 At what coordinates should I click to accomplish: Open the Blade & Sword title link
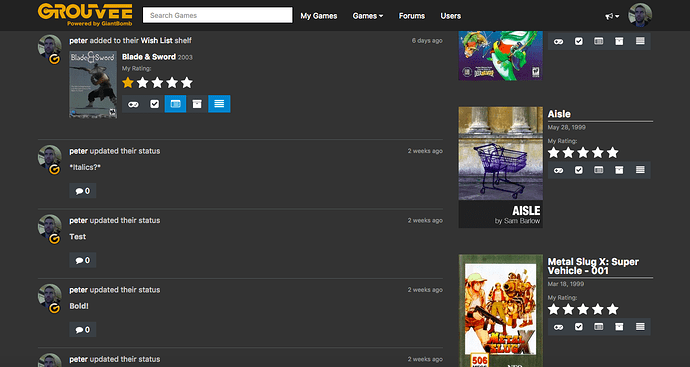(149, 57)
